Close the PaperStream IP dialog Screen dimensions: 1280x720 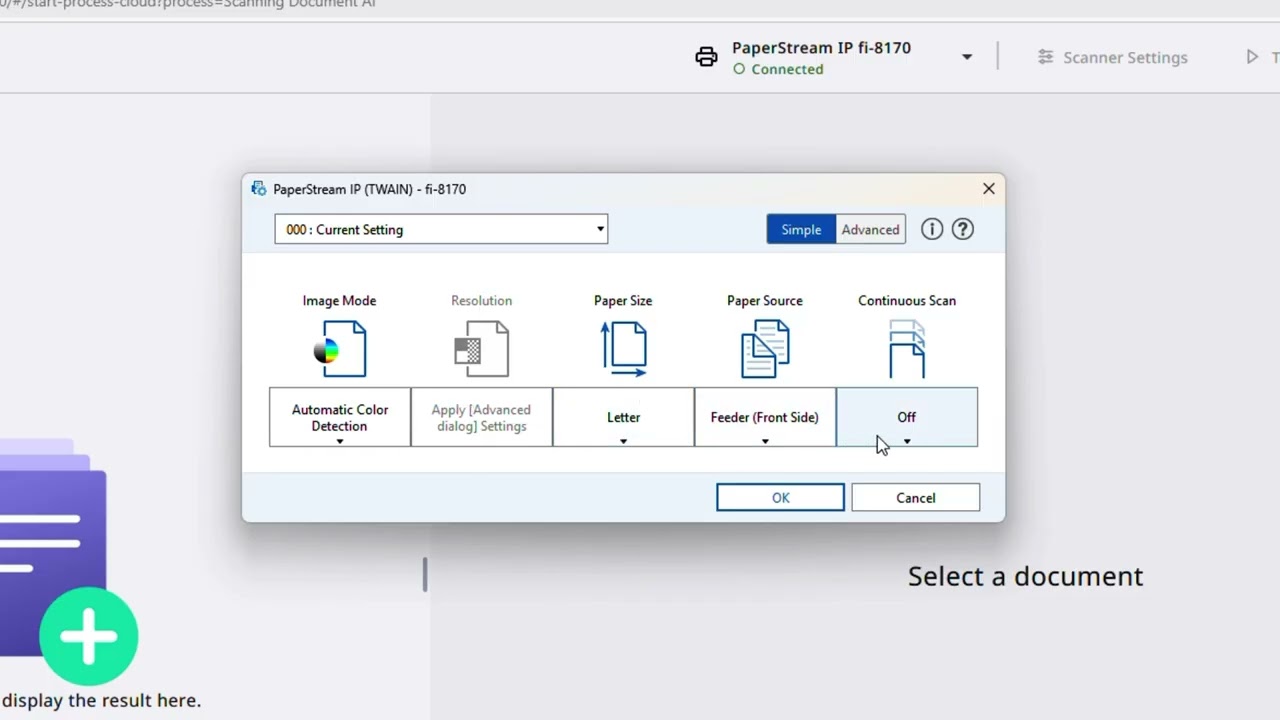click(989, 188)
